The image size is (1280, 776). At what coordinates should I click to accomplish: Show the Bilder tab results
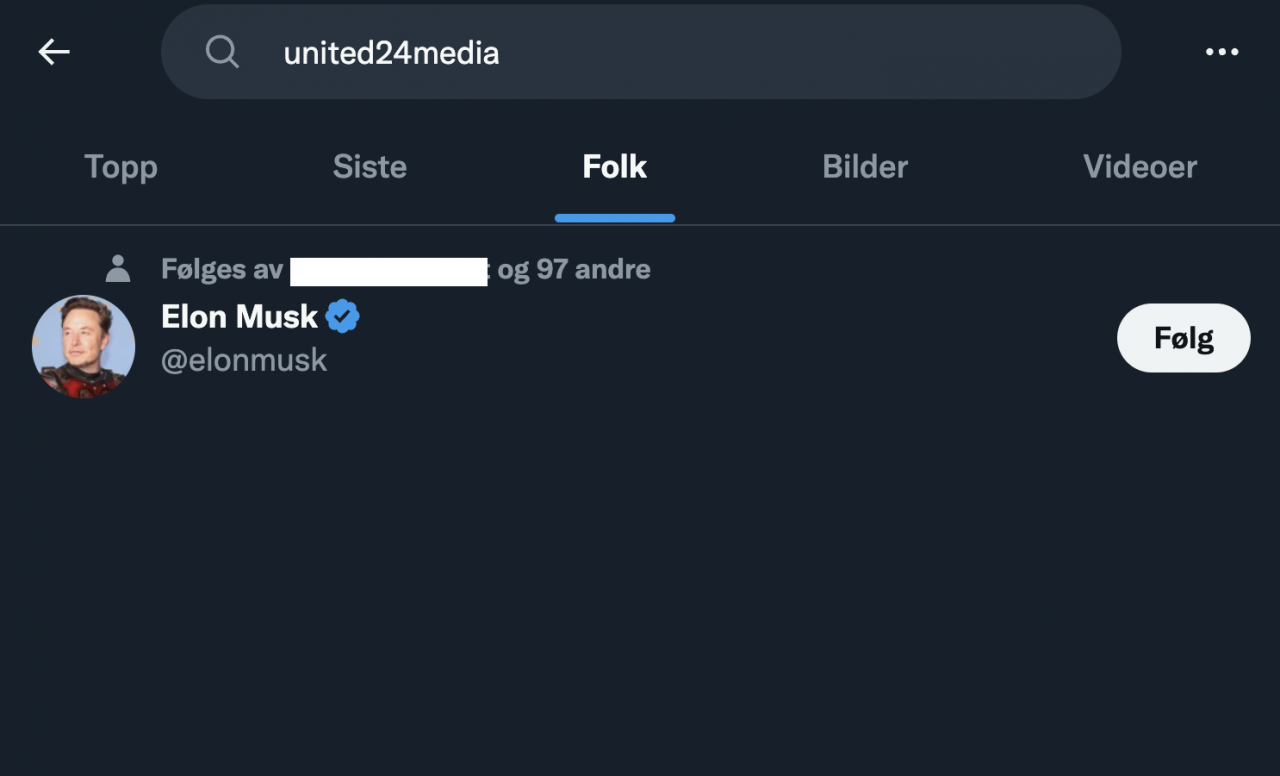coord(864,167)
